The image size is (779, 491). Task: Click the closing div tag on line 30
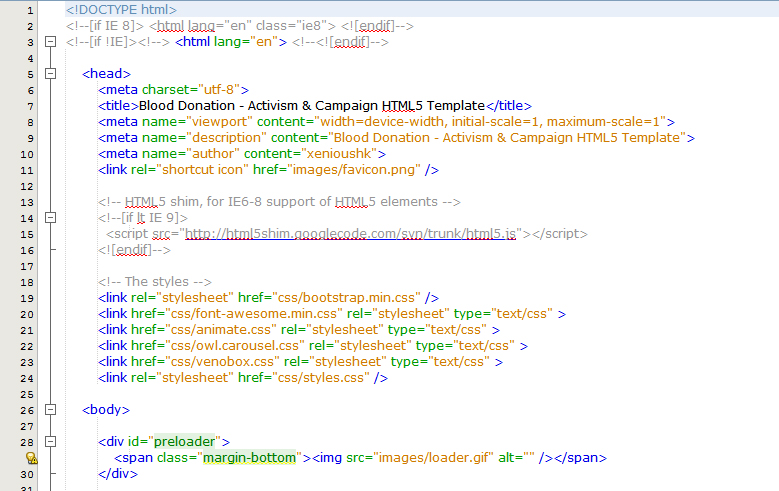[x=118, y=473]
